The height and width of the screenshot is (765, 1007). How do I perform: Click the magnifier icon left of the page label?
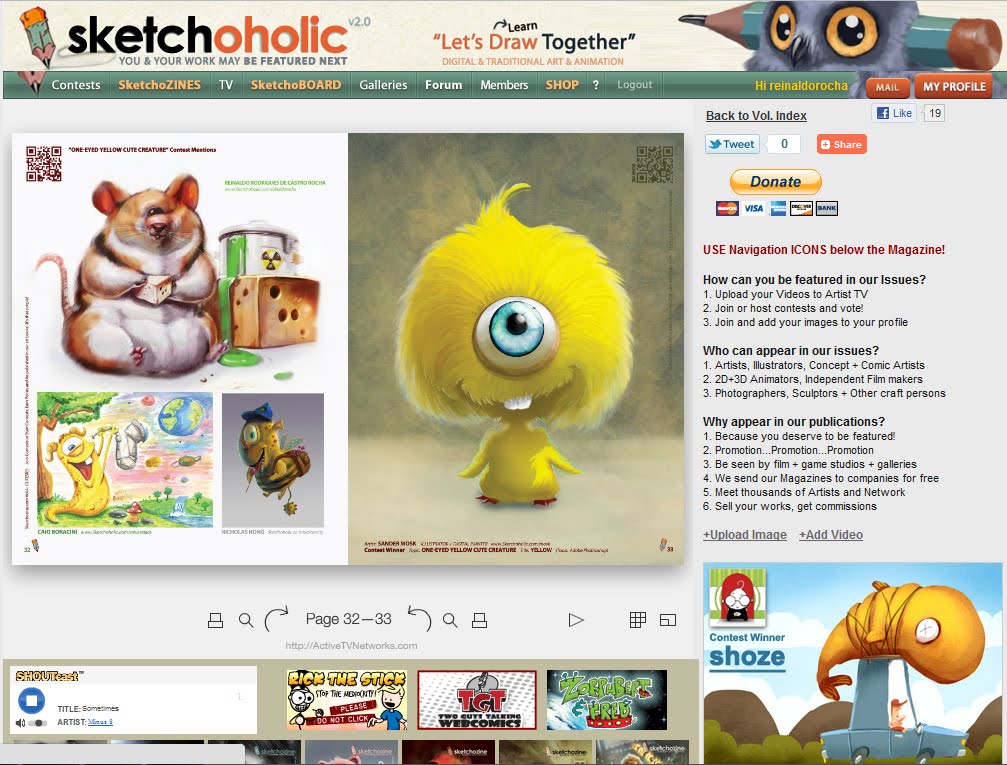(x=245, y=620)
